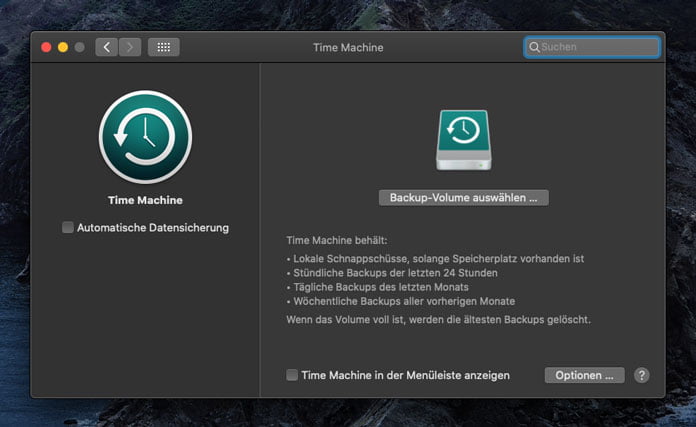Focus the Suchen search field
Screen dimensions: 696x427
coord(597,47)
